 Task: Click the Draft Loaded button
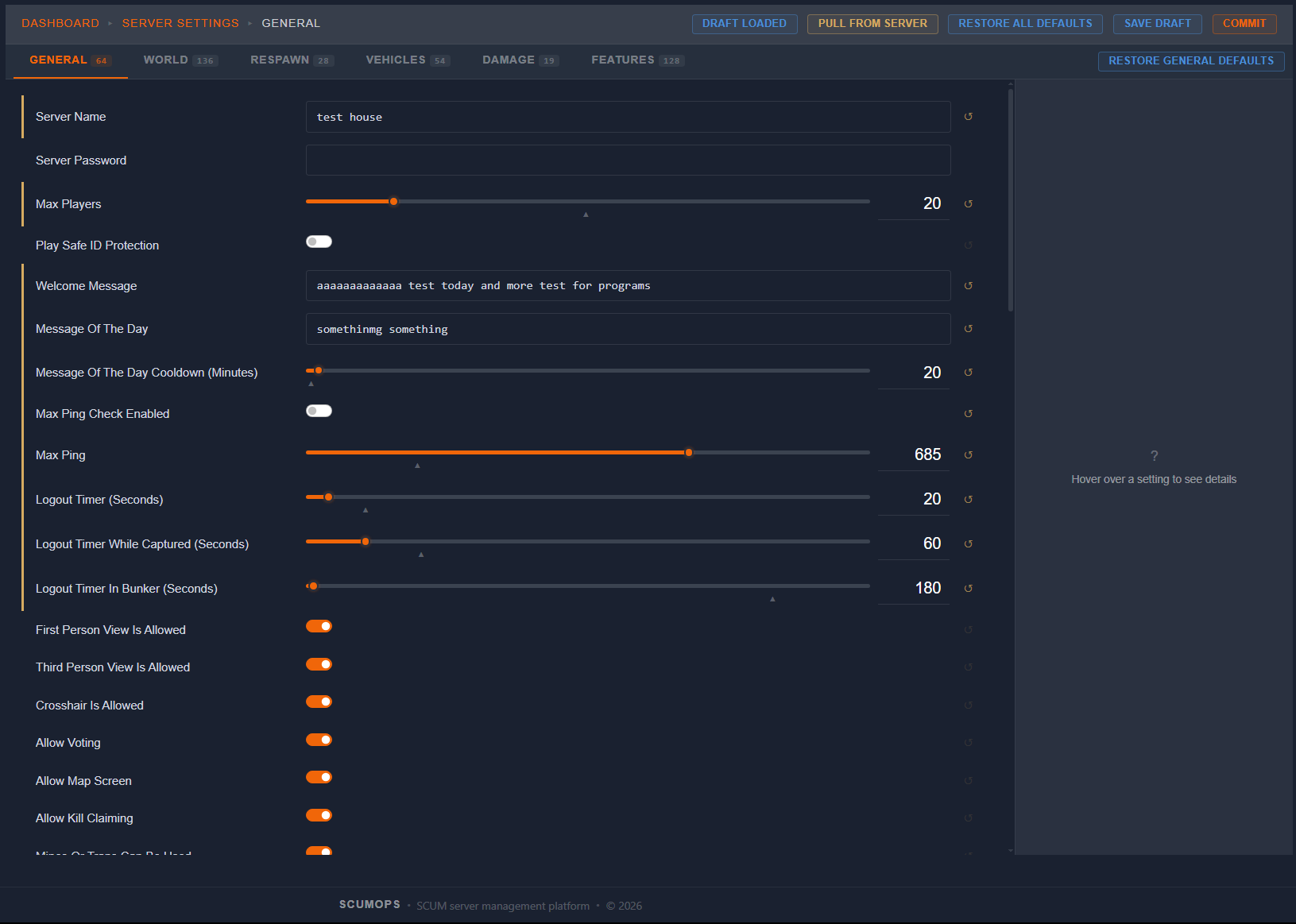[x=745, y=24]
